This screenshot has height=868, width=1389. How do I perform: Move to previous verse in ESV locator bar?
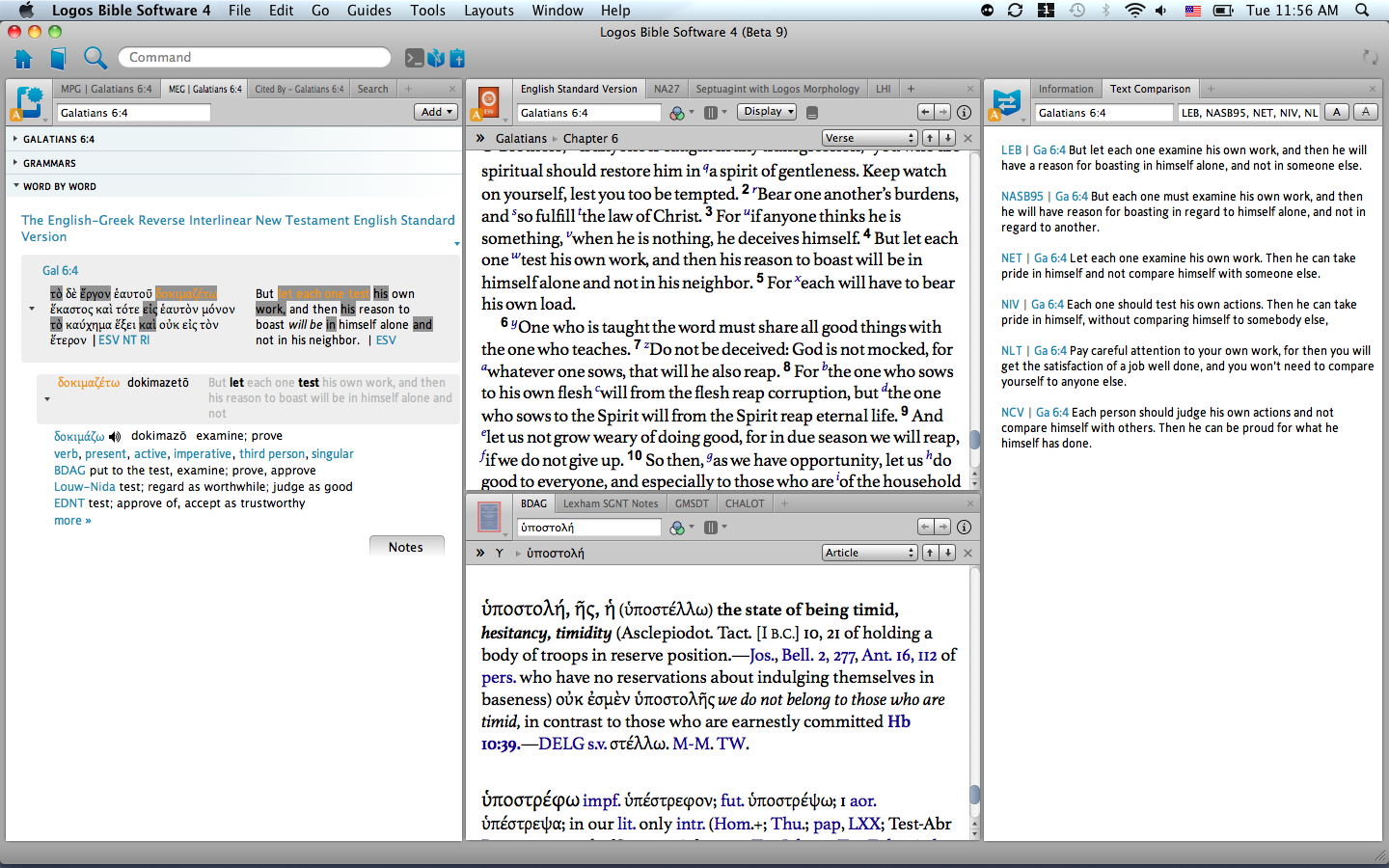tap(930, 138)
